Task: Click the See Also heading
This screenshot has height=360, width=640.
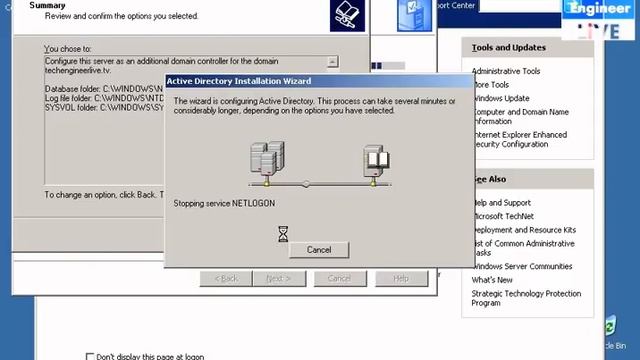Action: [x=489, y=179]
